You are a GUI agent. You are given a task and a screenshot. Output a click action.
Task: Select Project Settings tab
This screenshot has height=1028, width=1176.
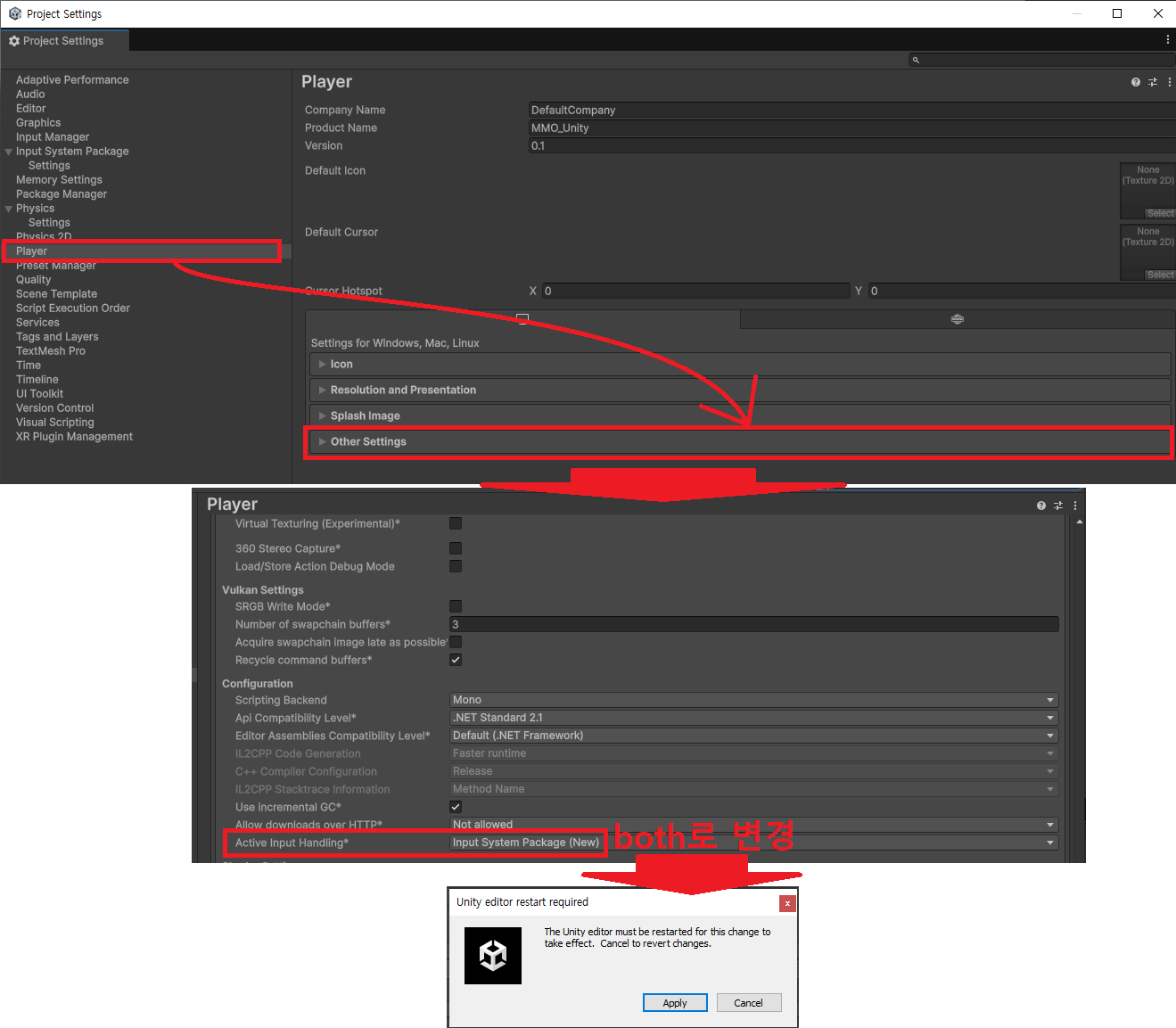(64, 41)
